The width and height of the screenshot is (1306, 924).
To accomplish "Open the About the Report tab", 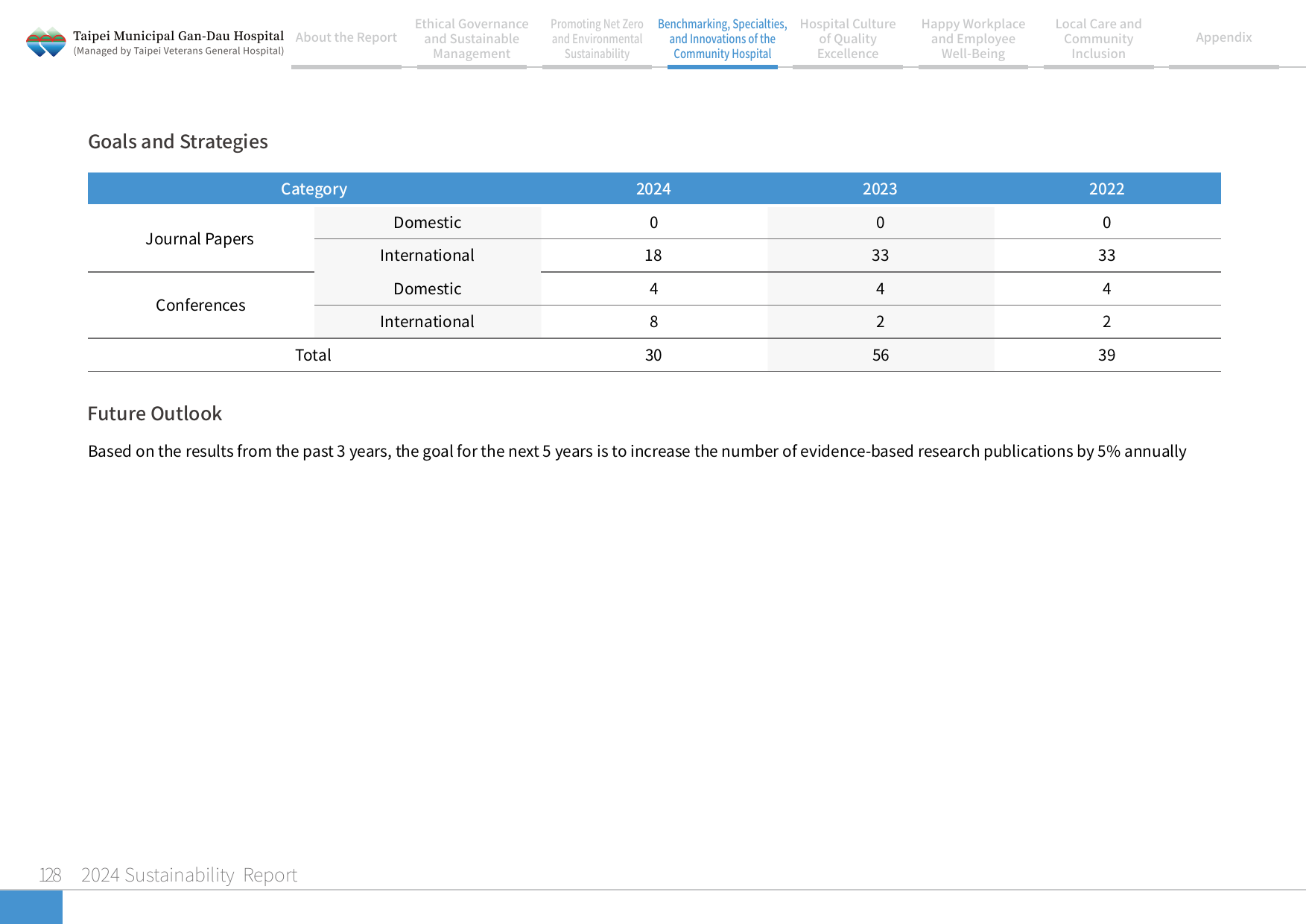I will (x=346, y=37).
